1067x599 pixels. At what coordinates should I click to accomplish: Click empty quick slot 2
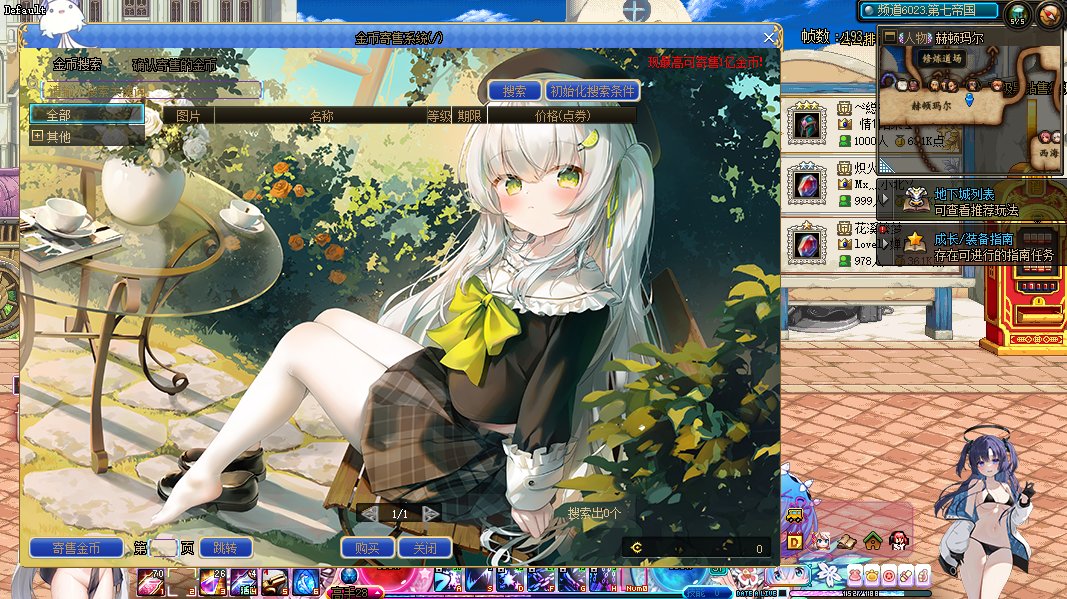tap(182, 582)
